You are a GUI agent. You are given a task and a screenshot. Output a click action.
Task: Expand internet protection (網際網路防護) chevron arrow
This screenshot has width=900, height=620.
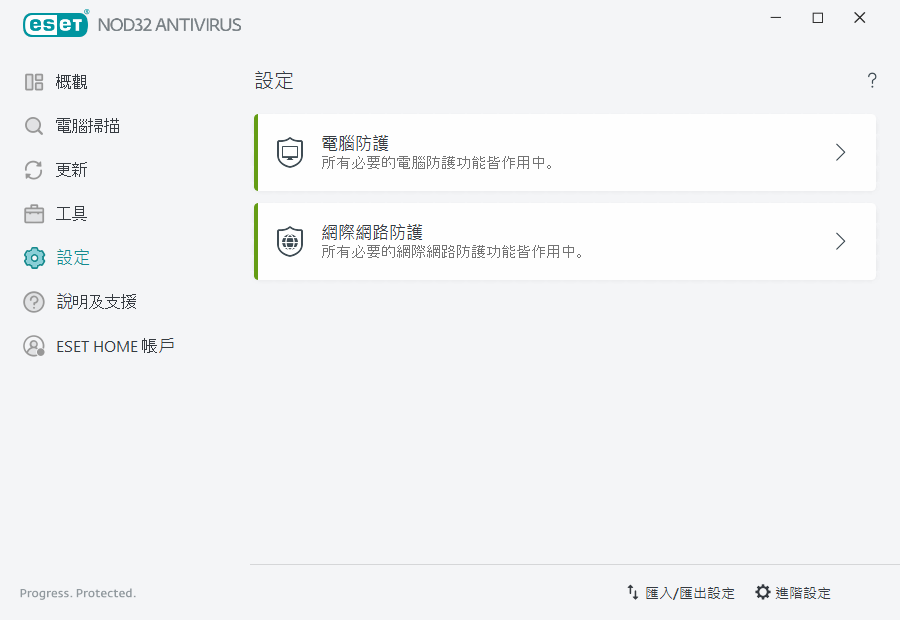[x=841, y=241]
